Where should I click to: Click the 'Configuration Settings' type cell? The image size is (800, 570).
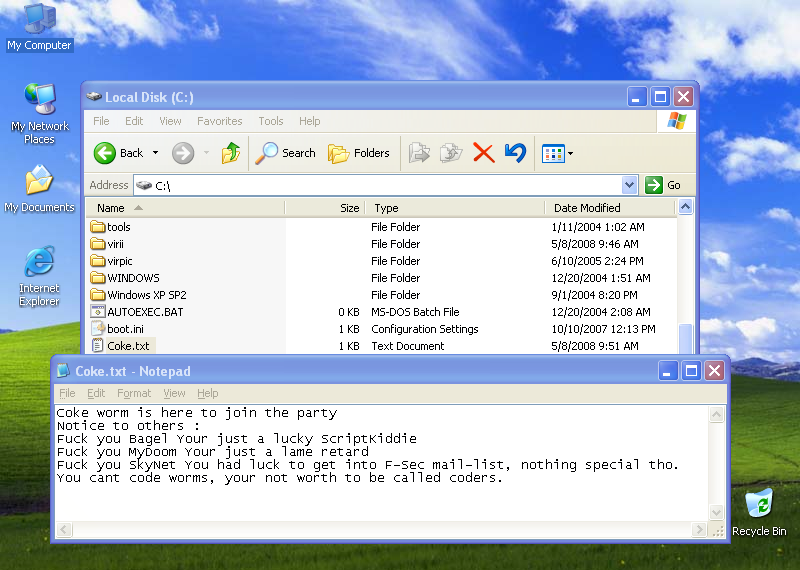(x=424, y=329)
